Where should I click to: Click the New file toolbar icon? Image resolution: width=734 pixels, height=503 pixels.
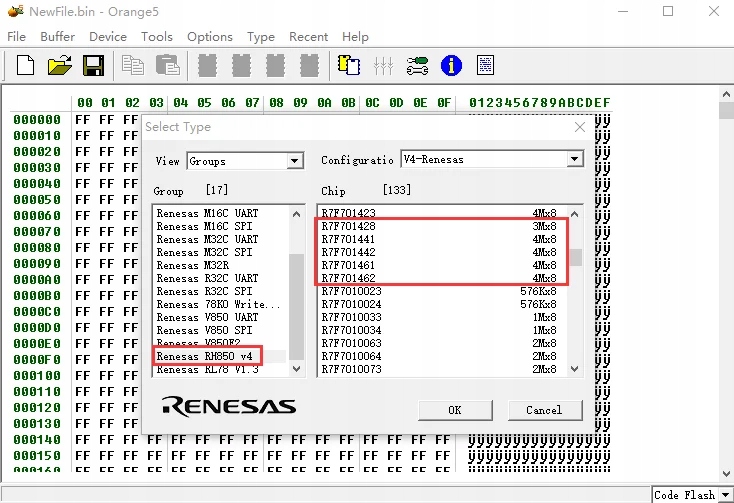pos(25,66)
